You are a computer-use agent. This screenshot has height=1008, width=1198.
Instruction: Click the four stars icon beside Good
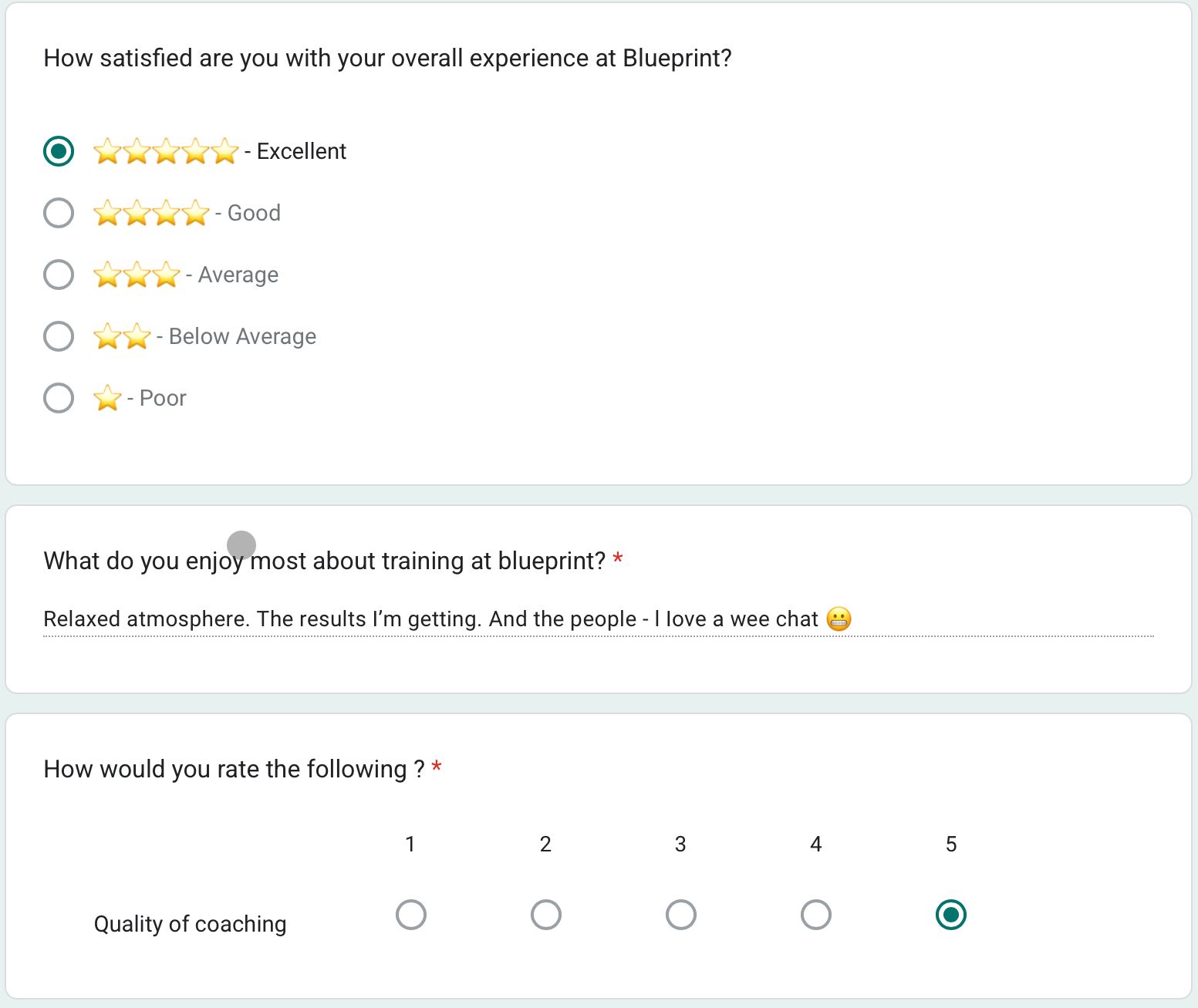tap(151, 213)
